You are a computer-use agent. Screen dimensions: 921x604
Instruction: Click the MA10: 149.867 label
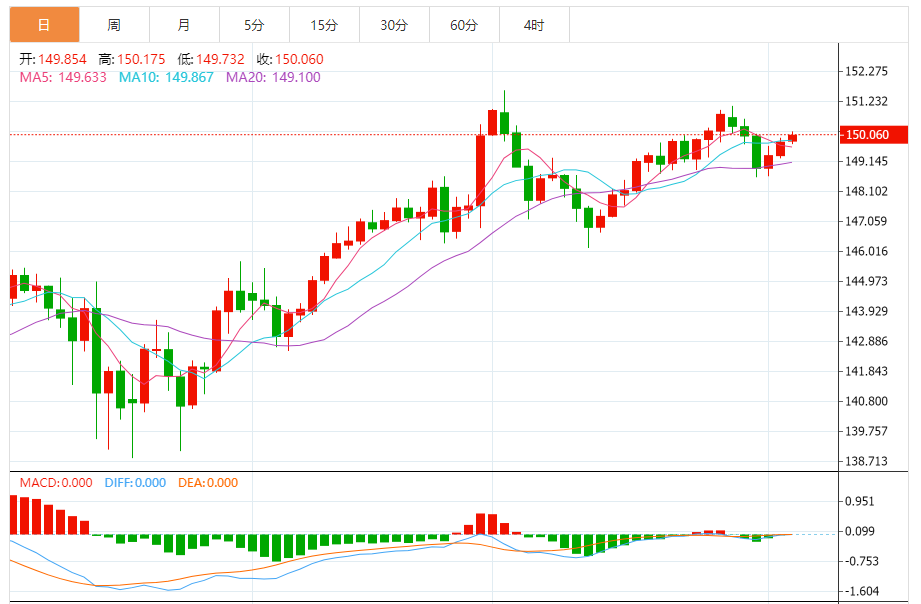pyautogui.click(x=166, y=78)
